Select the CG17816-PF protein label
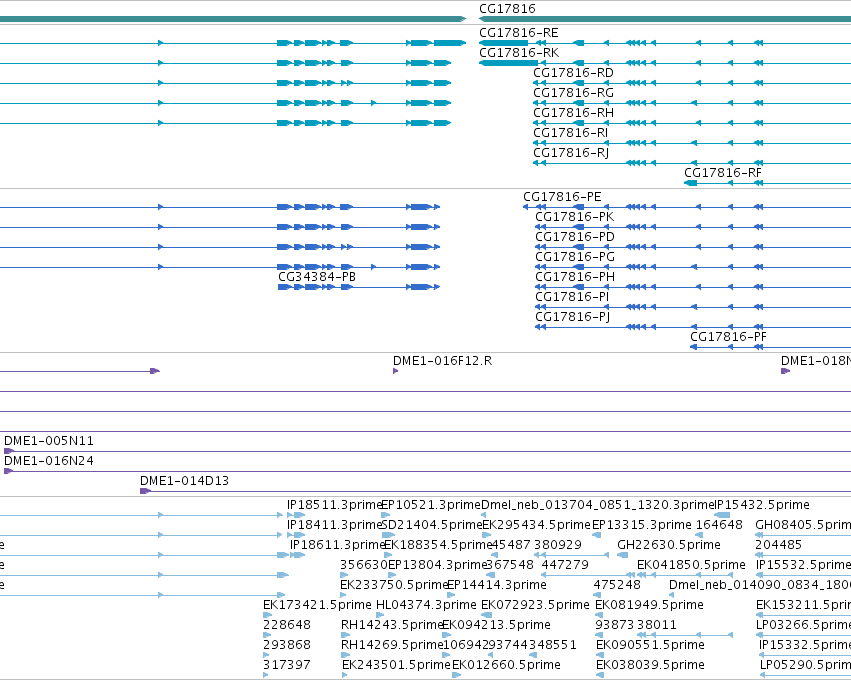The image size is (851, 680). tap(728, 336)
